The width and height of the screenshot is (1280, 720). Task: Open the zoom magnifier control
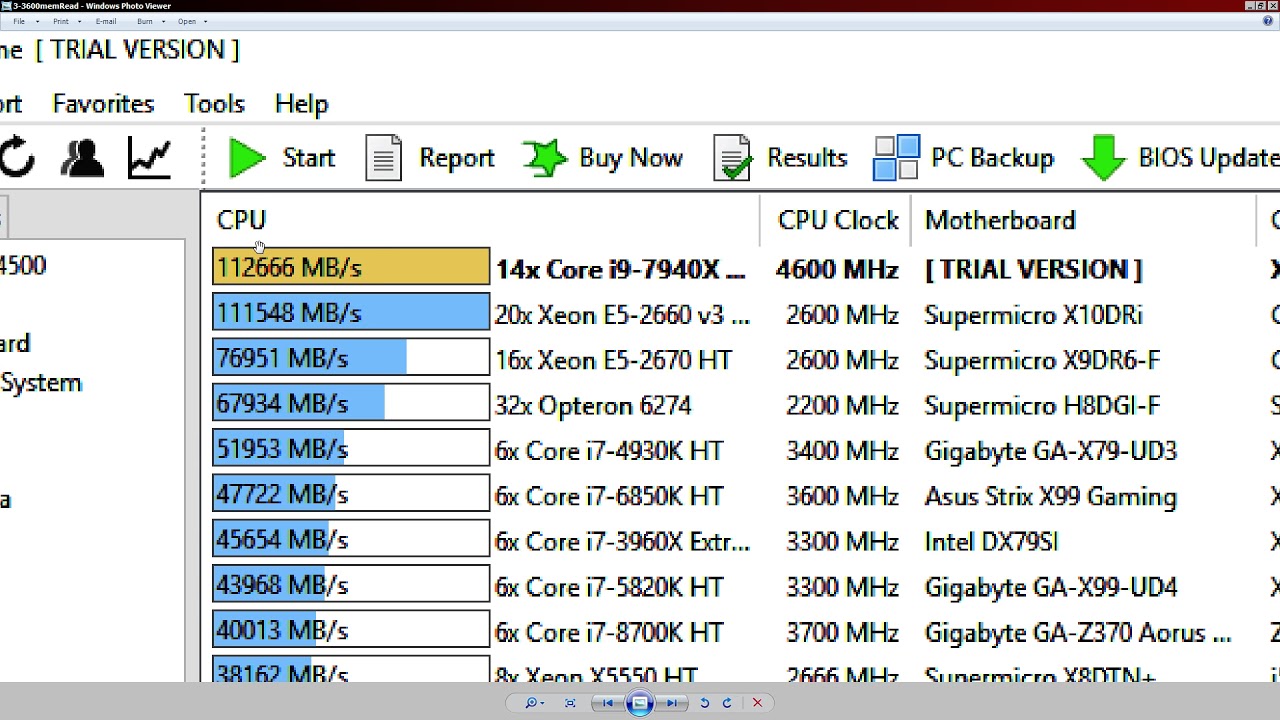(535, 703)
